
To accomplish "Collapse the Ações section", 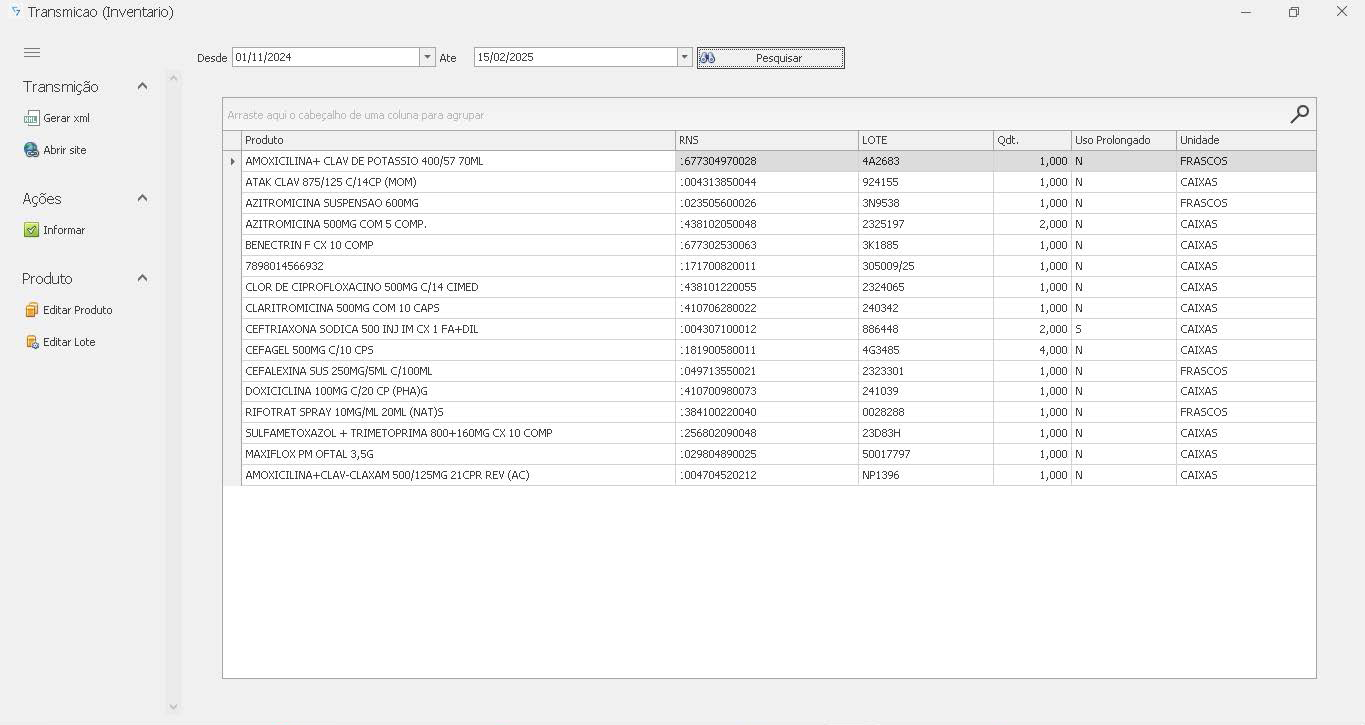I will click(142, 198).
